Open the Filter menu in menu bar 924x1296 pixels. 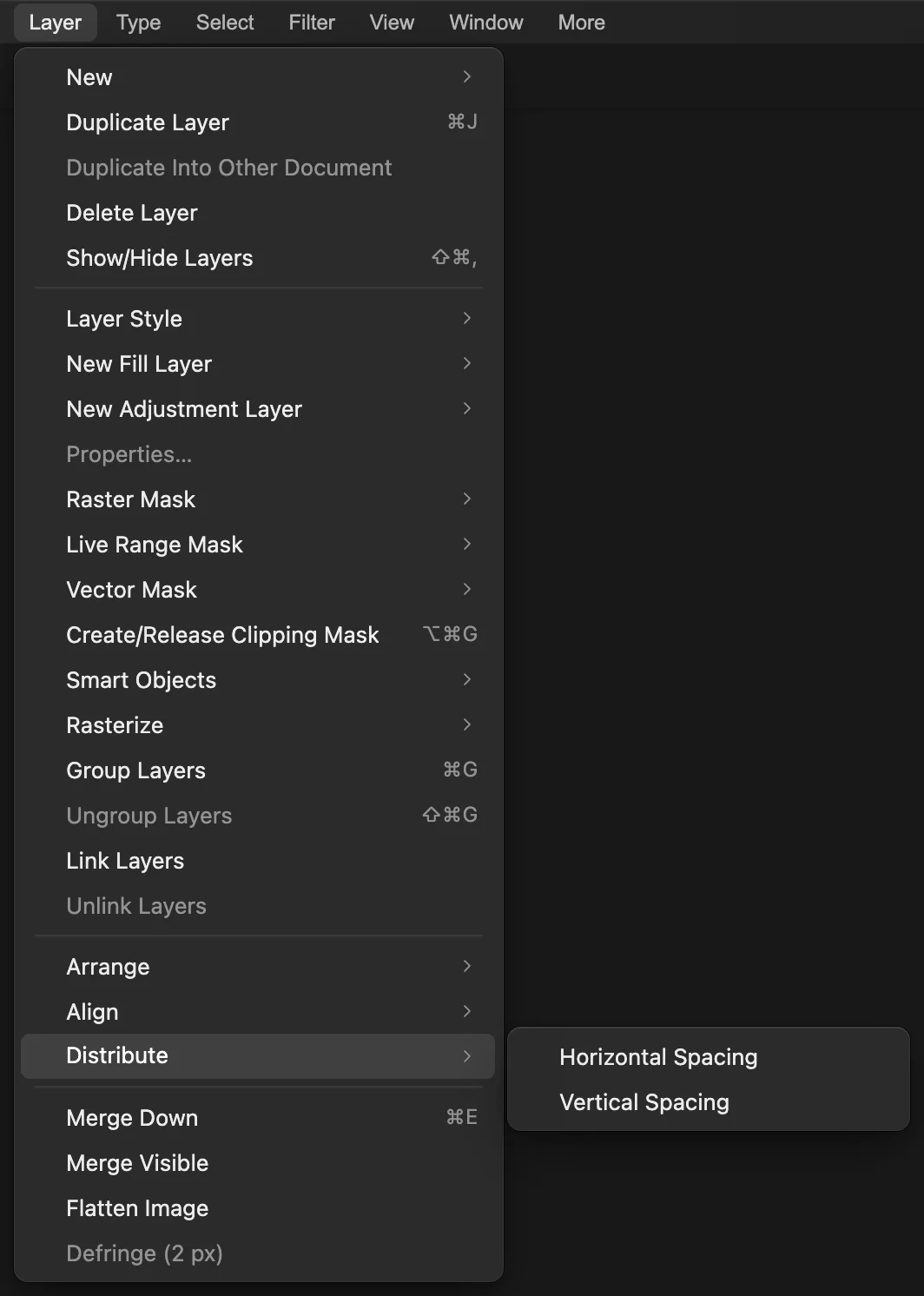[312, 23]
